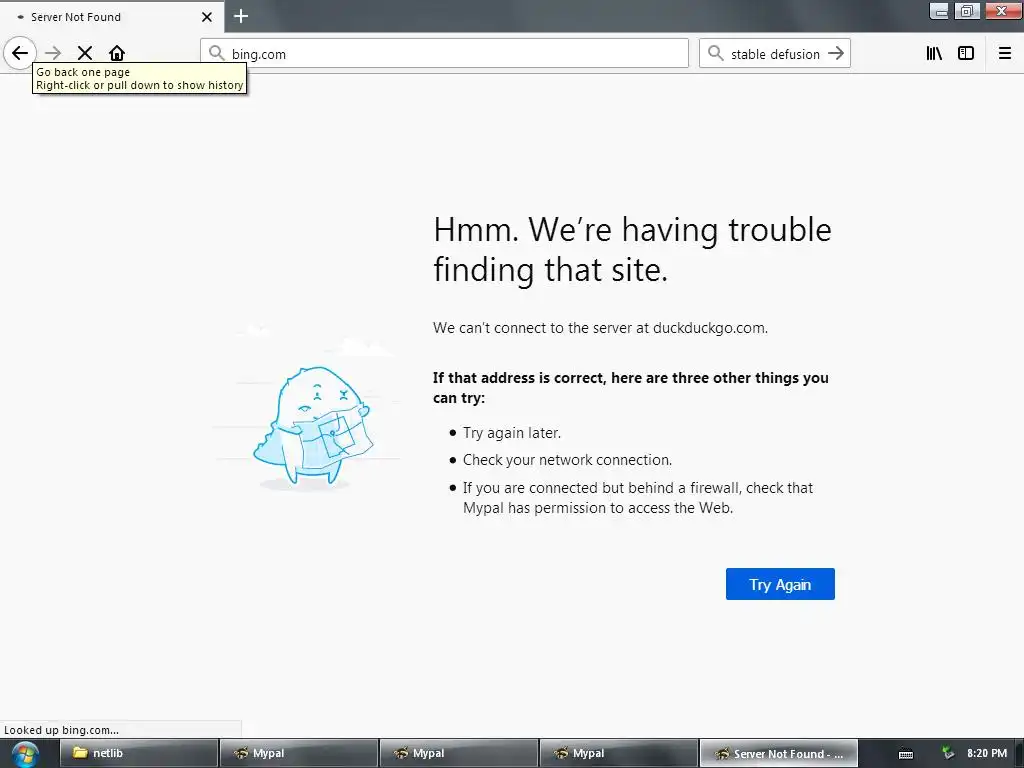Click the 8:20 PM clock
Screen dimensions: 1024x768
pos(987,753)
